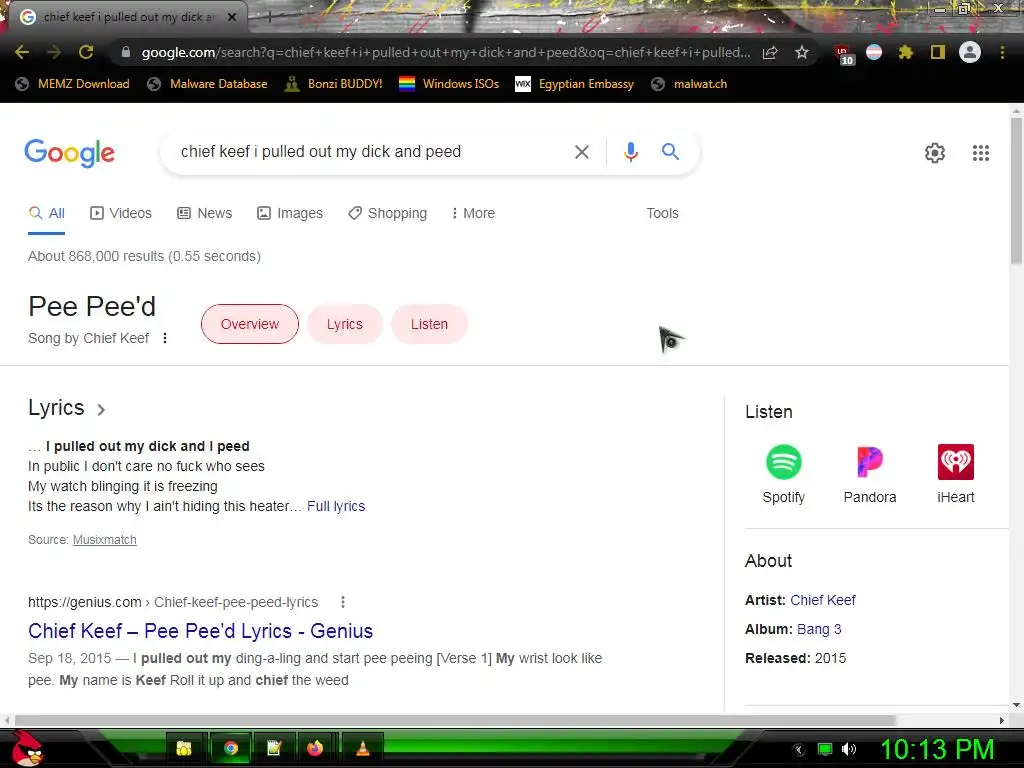The image size is (1024, 768).
Task: Switch to Shopping results tab
Action: tap(388, 214)
